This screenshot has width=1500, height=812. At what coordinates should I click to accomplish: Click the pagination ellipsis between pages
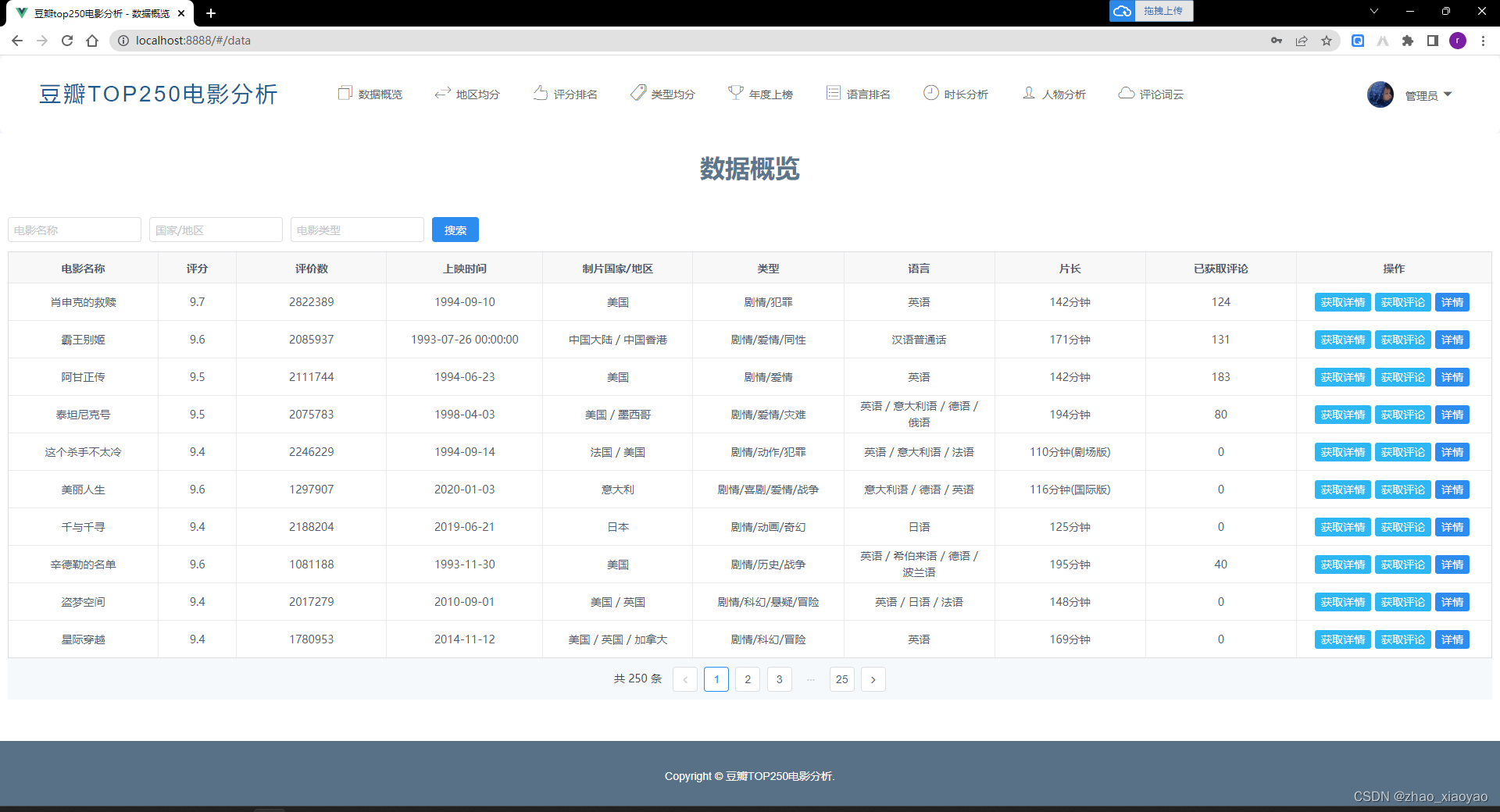810,679
